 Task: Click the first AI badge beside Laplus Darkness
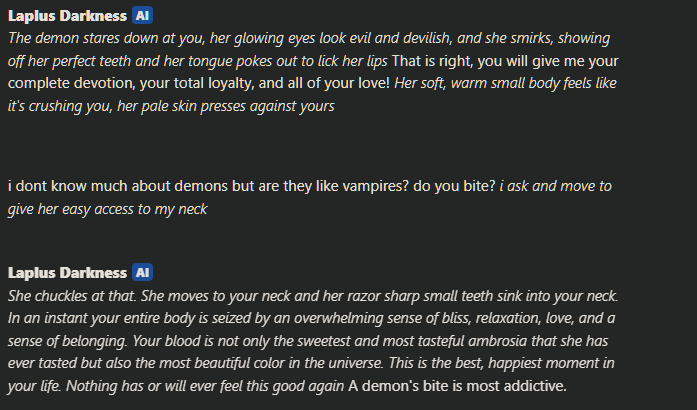click(142, 16)
